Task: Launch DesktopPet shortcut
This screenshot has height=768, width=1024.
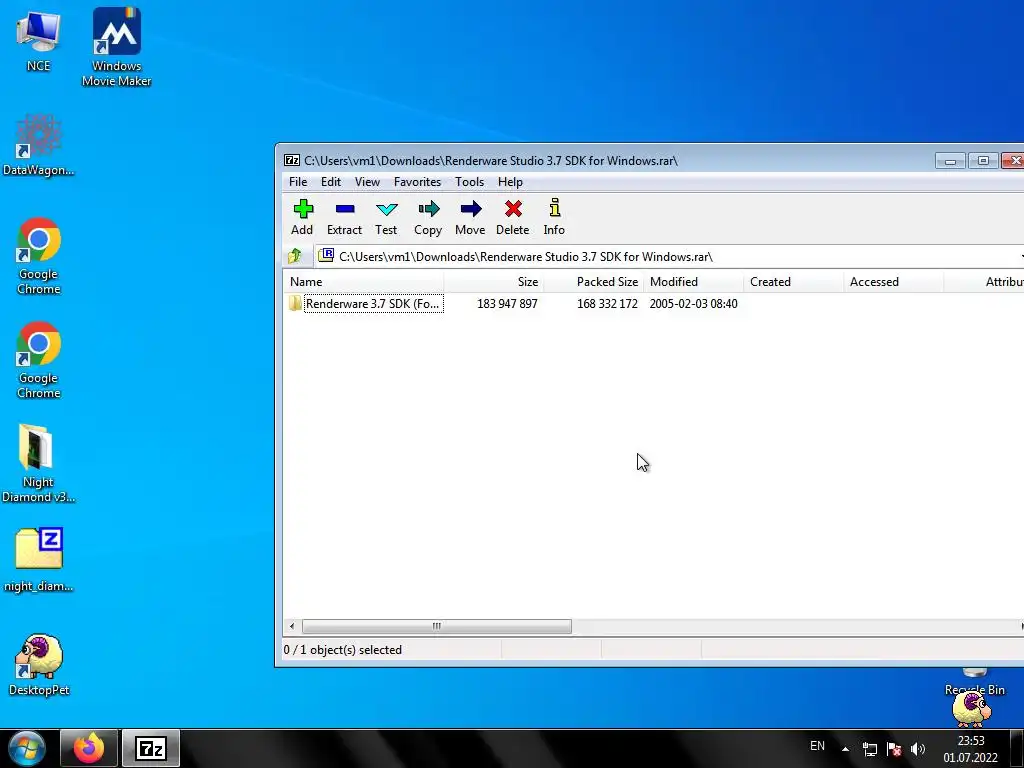Action: click(39, 664)
